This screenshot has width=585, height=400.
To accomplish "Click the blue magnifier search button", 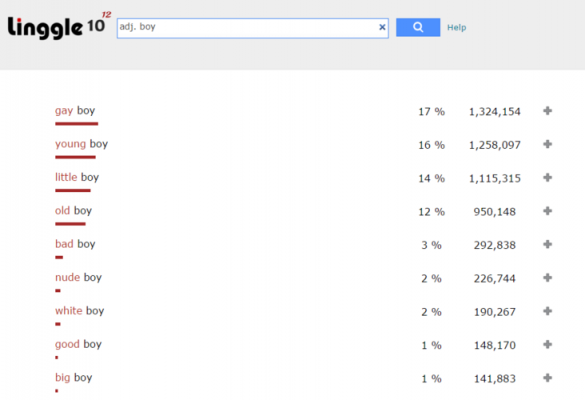I will tap(418, 27).
